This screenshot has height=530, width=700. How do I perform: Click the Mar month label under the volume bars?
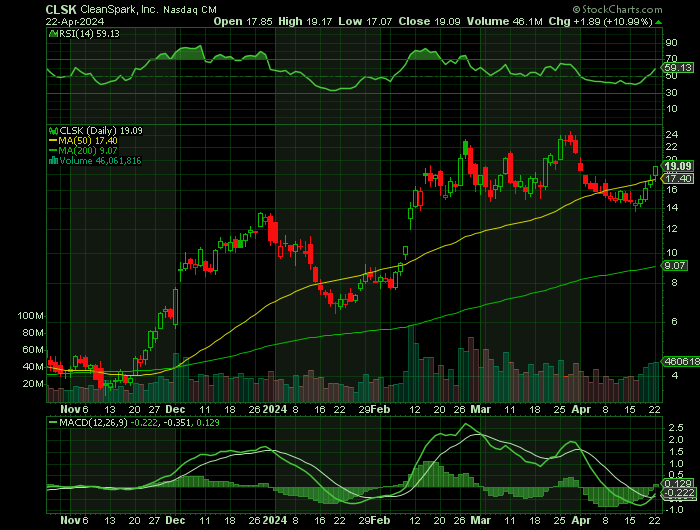click(480, 409)
